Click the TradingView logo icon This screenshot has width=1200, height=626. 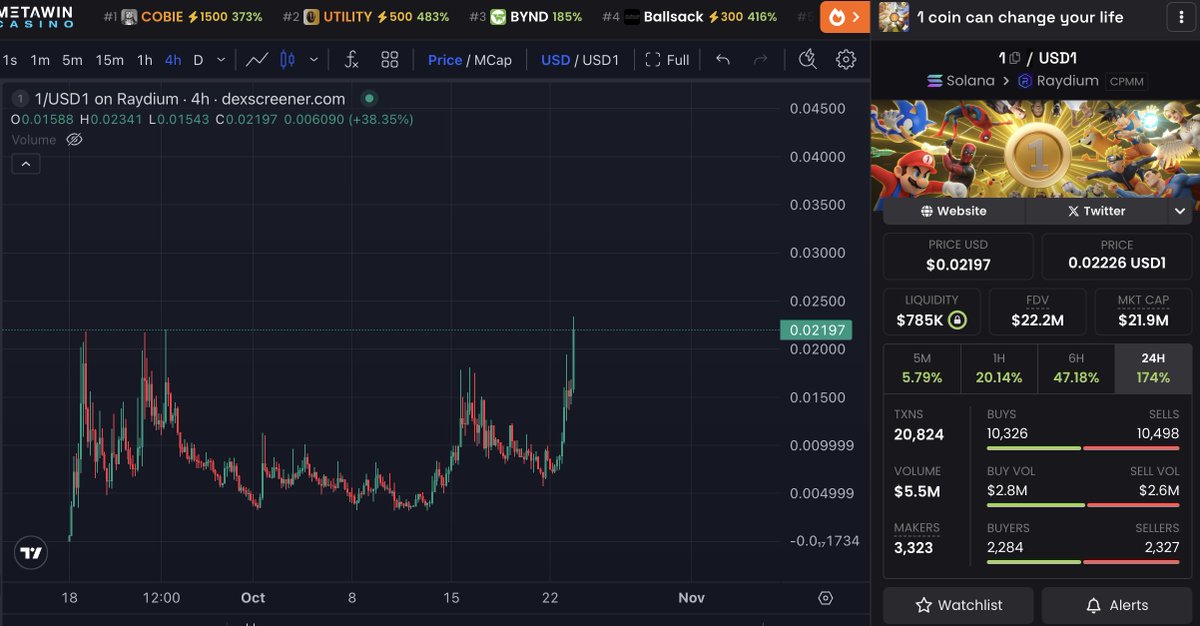30,552
